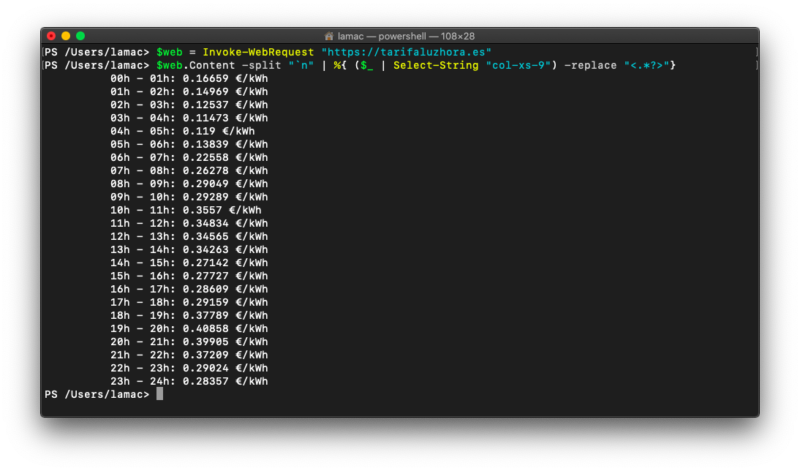This screenshot has height=471, width=800.
Task: Click the 00h – 01h price line
Action: click(x=189, y=79)
